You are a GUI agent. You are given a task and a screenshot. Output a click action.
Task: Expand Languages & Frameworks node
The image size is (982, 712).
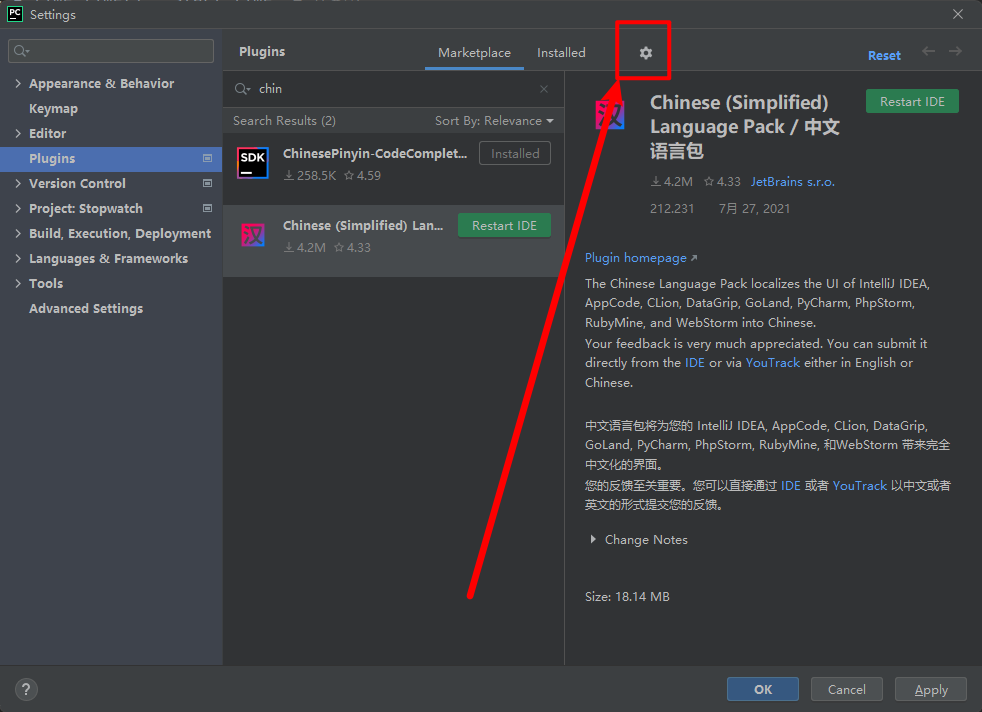point(18,259)
